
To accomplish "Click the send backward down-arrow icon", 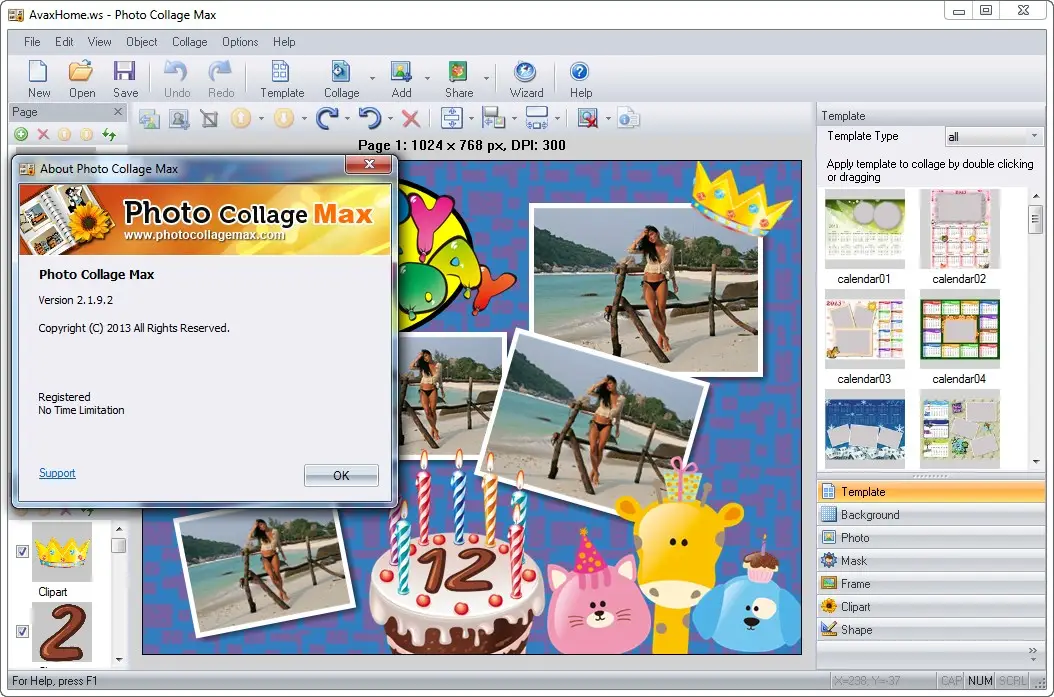I will (284, 118).
